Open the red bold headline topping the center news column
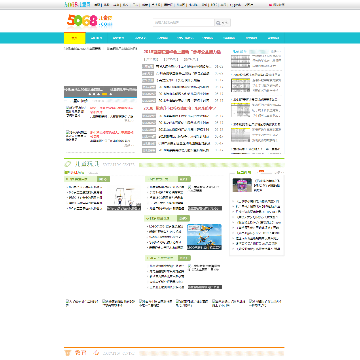 [x=182, y=52]
